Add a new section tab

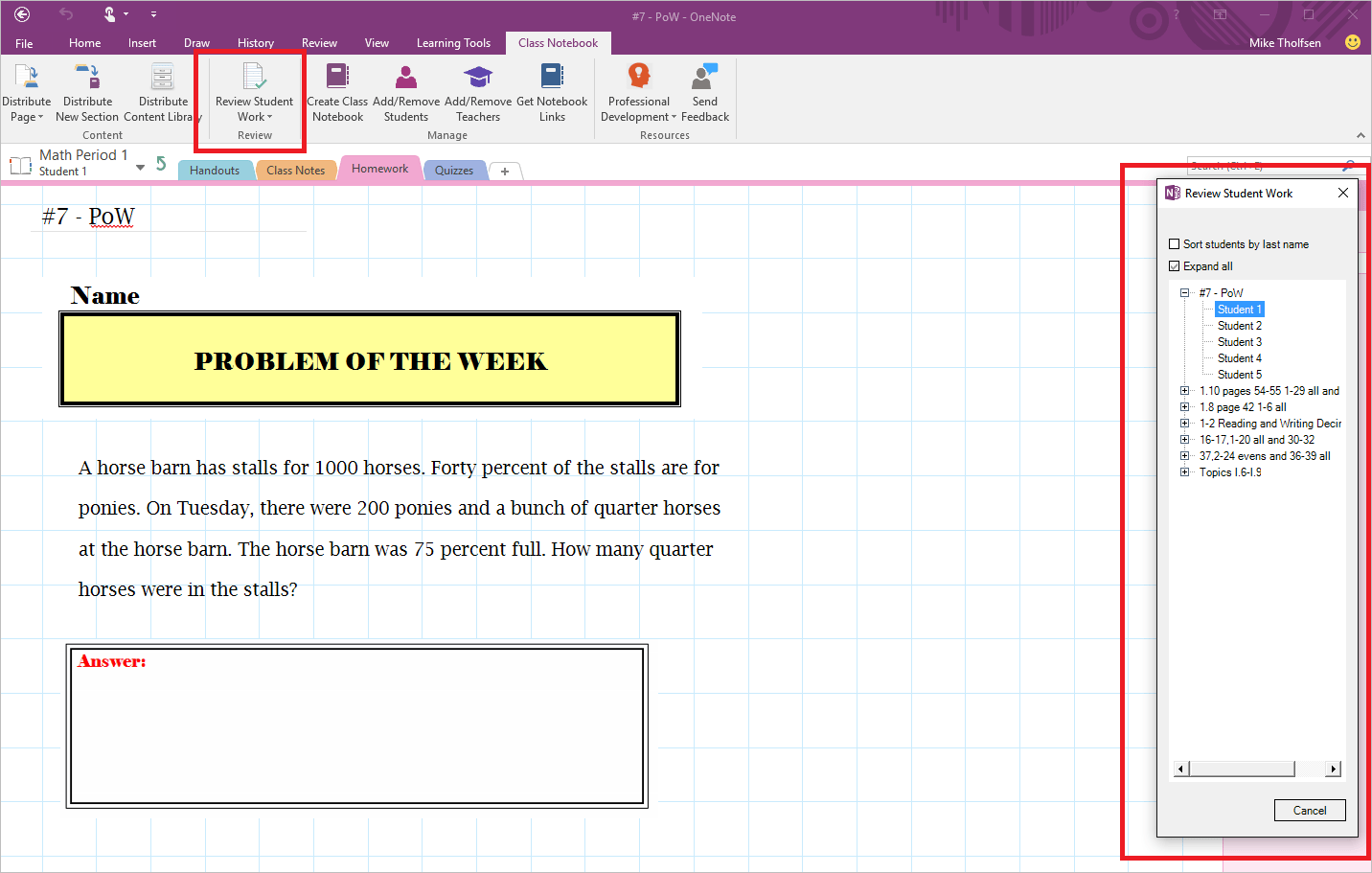(505, 172)
